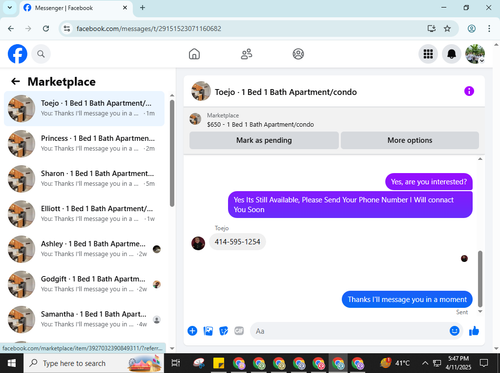The image size is (500, 373).
Task: Click the 'Yes Its Still Available' message bubble
Action: [350, 205]
